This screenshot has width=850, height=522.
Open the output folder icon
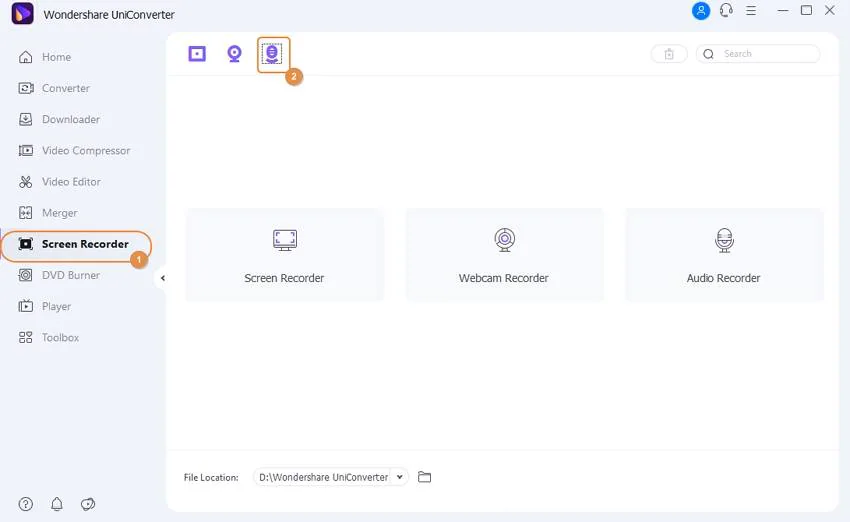pos(424,477)
